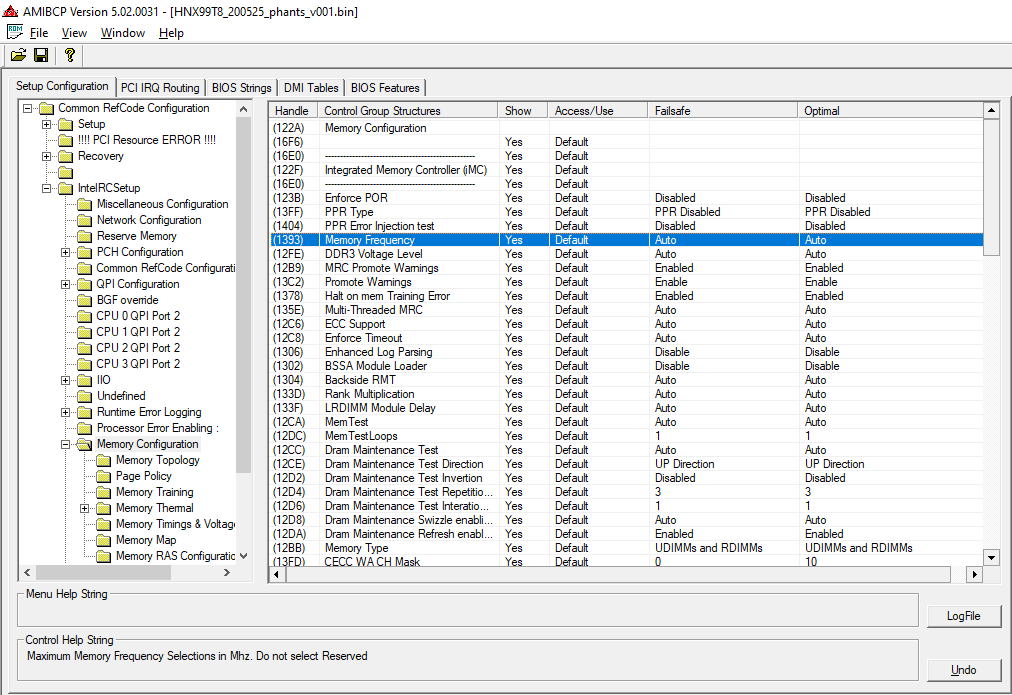Click table horizontal scroll right arrow
This screenshot has width=1012, height=695.
pyautogui.click(x=974, y=574)
